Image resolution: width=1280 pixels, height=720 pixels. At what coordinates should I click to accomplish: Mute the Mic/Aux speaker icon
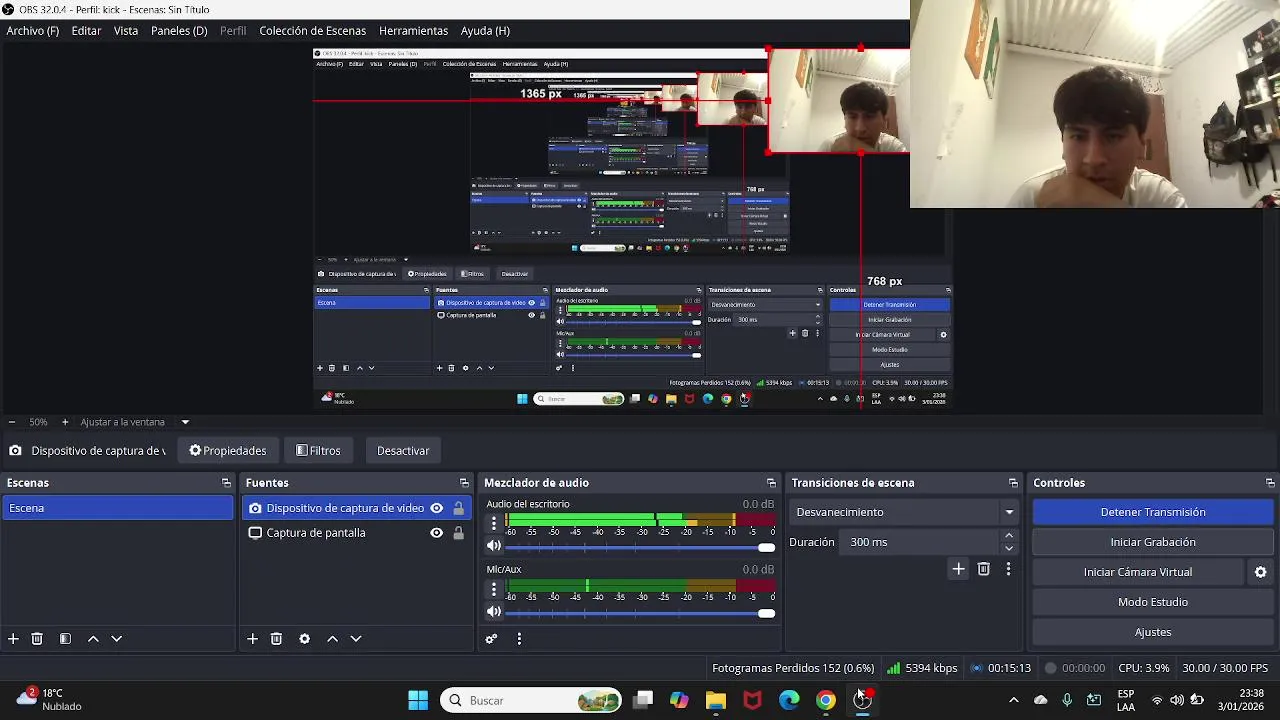point(493,612)
